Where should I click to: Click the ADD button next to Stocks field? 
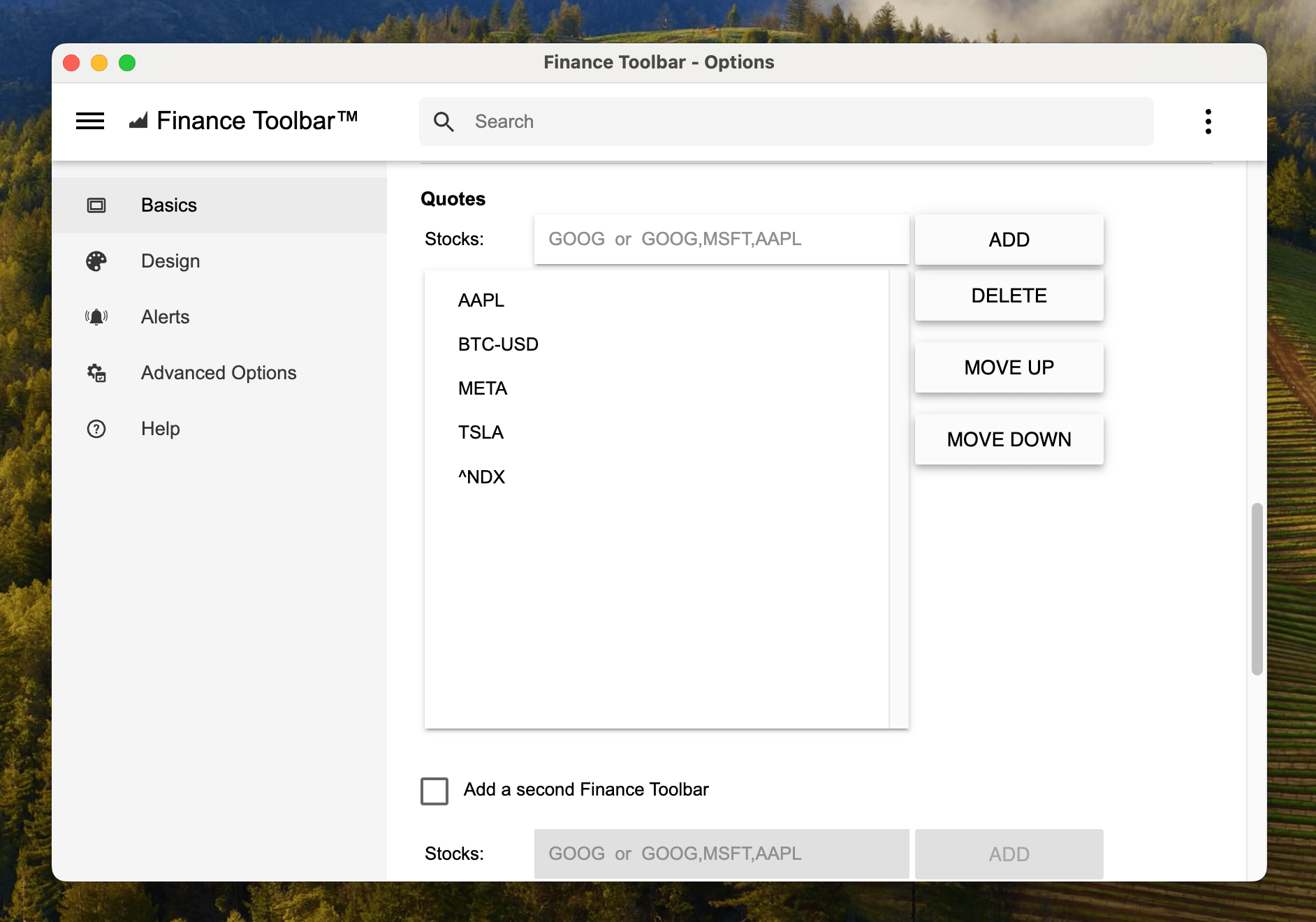(x=1009, y=240)
